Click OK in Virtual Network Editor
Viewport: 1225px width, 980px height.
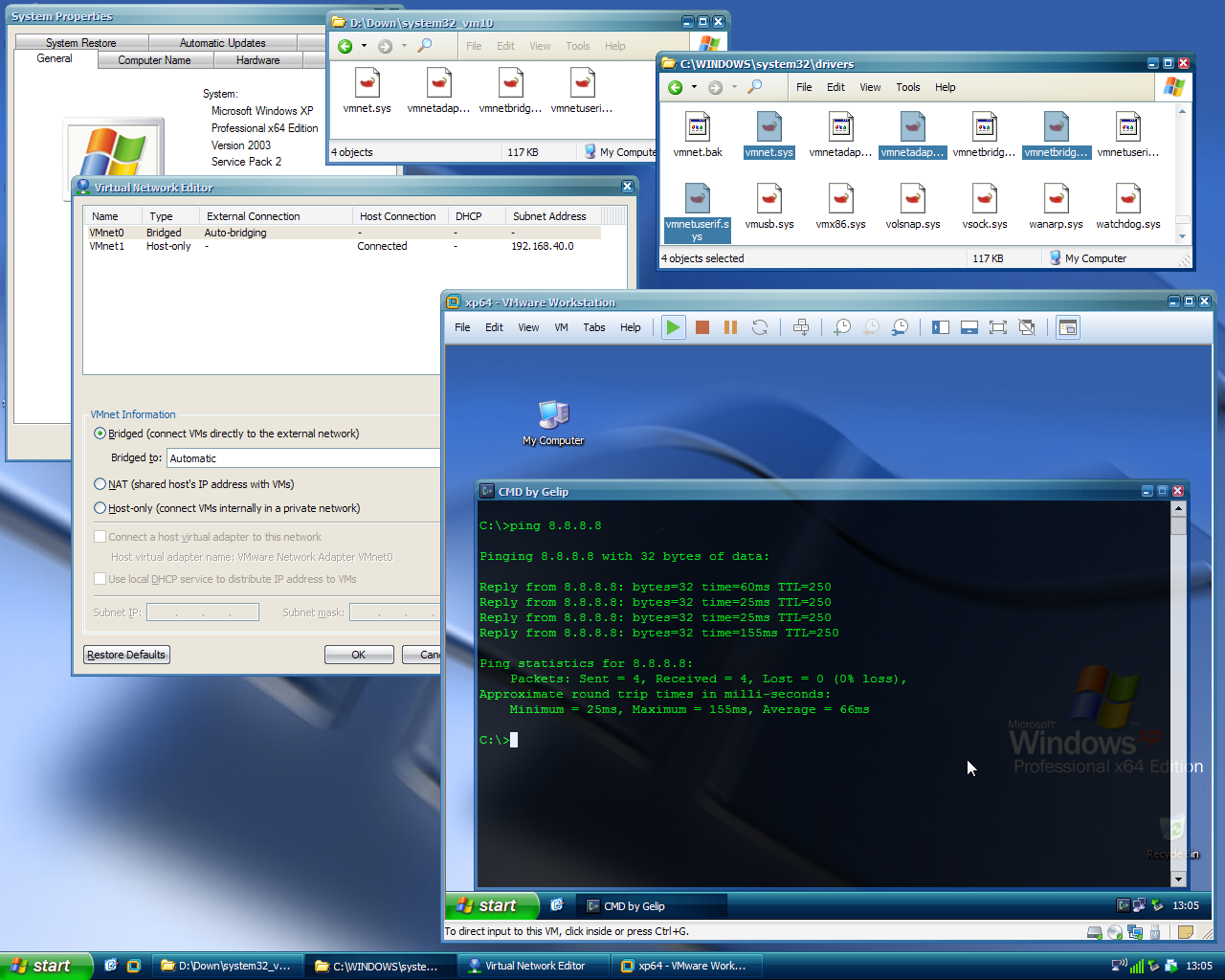coord(359,655)
